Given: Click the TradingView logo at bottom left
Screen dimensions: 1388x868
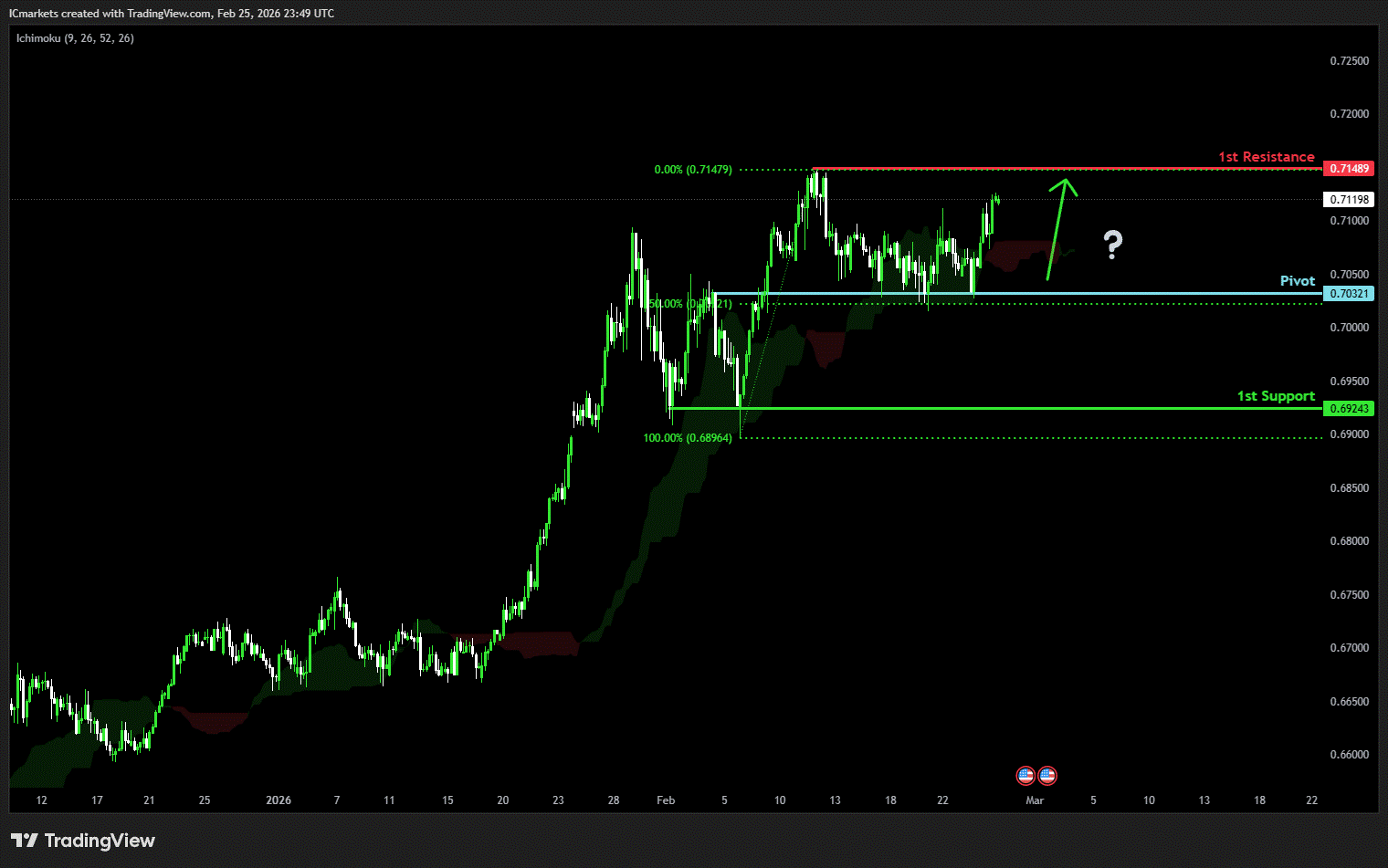Looking at the screenshot, I should click(x=83, y=841).
